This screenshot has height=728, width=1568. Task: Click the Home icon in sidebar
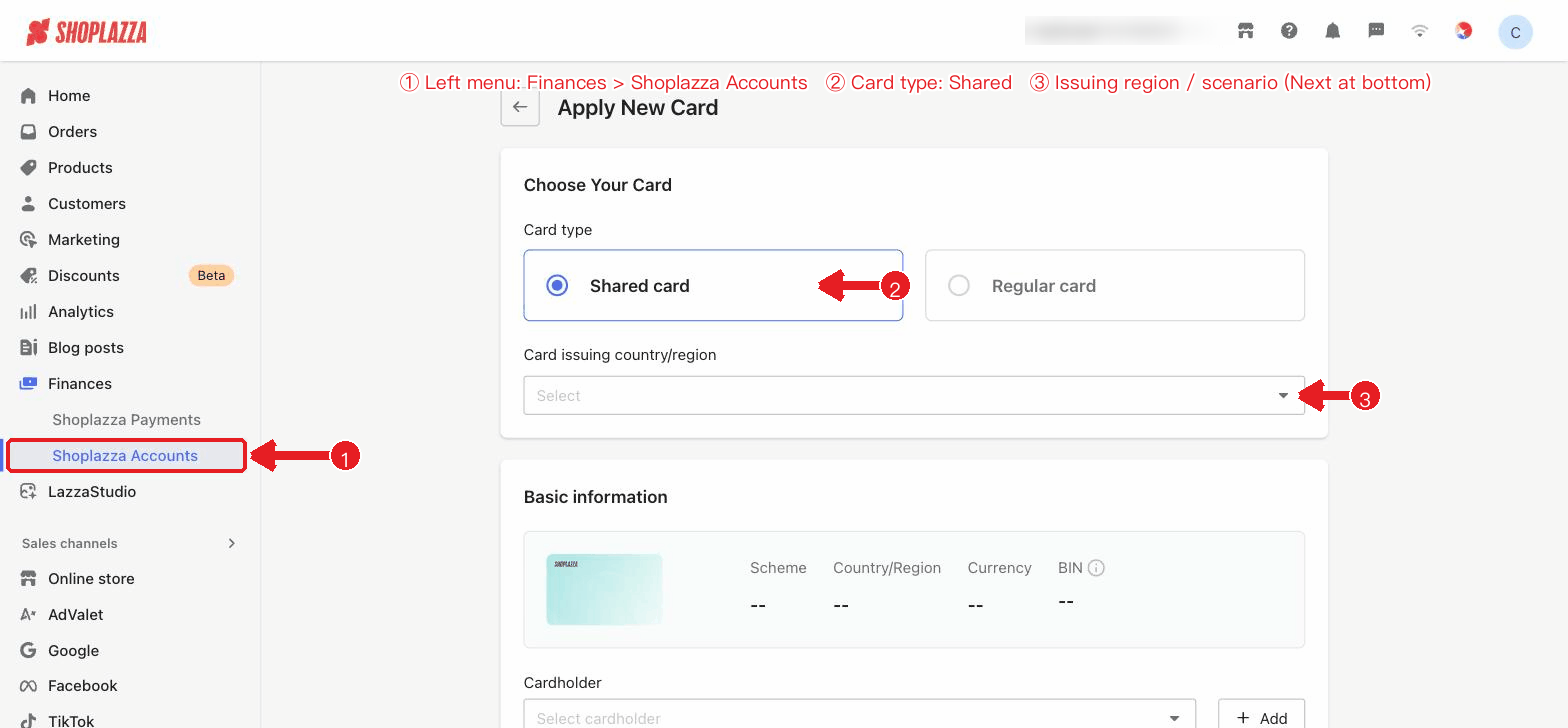tap(28, 96)
